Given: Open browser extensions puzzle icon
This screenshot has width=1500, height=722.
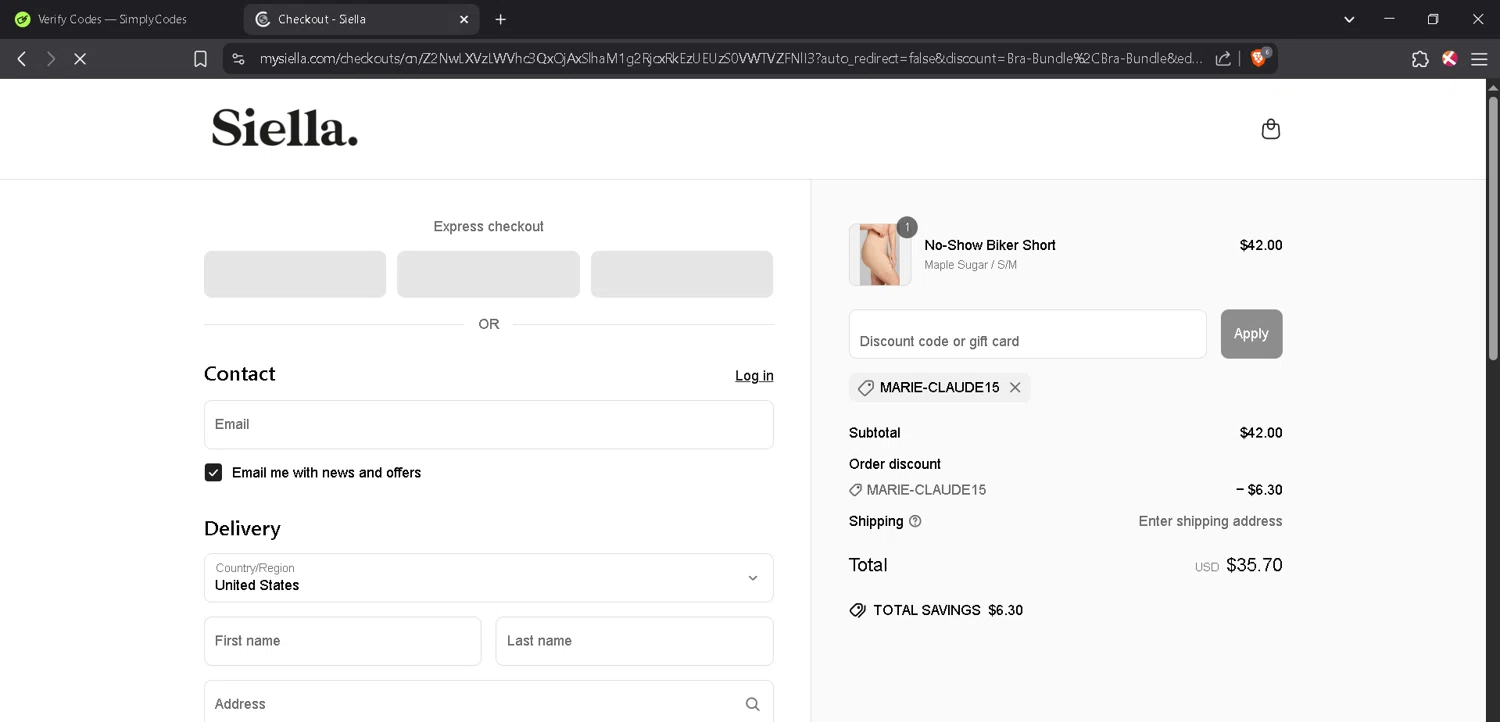Looking at the screenshot, I should pos(1420,59).
